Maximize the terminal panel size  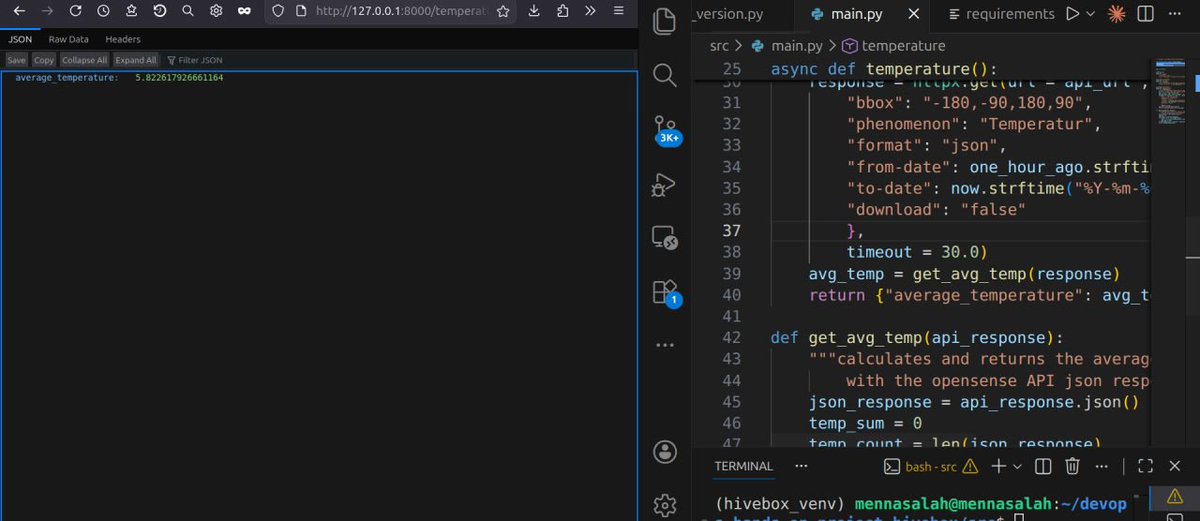coord(1146,466)
